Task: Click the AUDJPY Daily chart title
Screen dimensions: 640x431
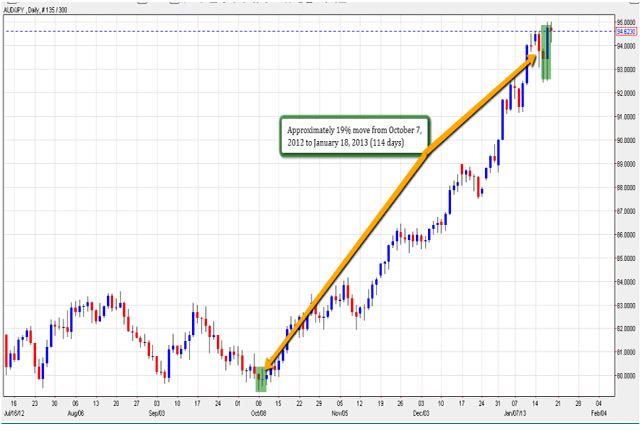Action: (36, 10)
